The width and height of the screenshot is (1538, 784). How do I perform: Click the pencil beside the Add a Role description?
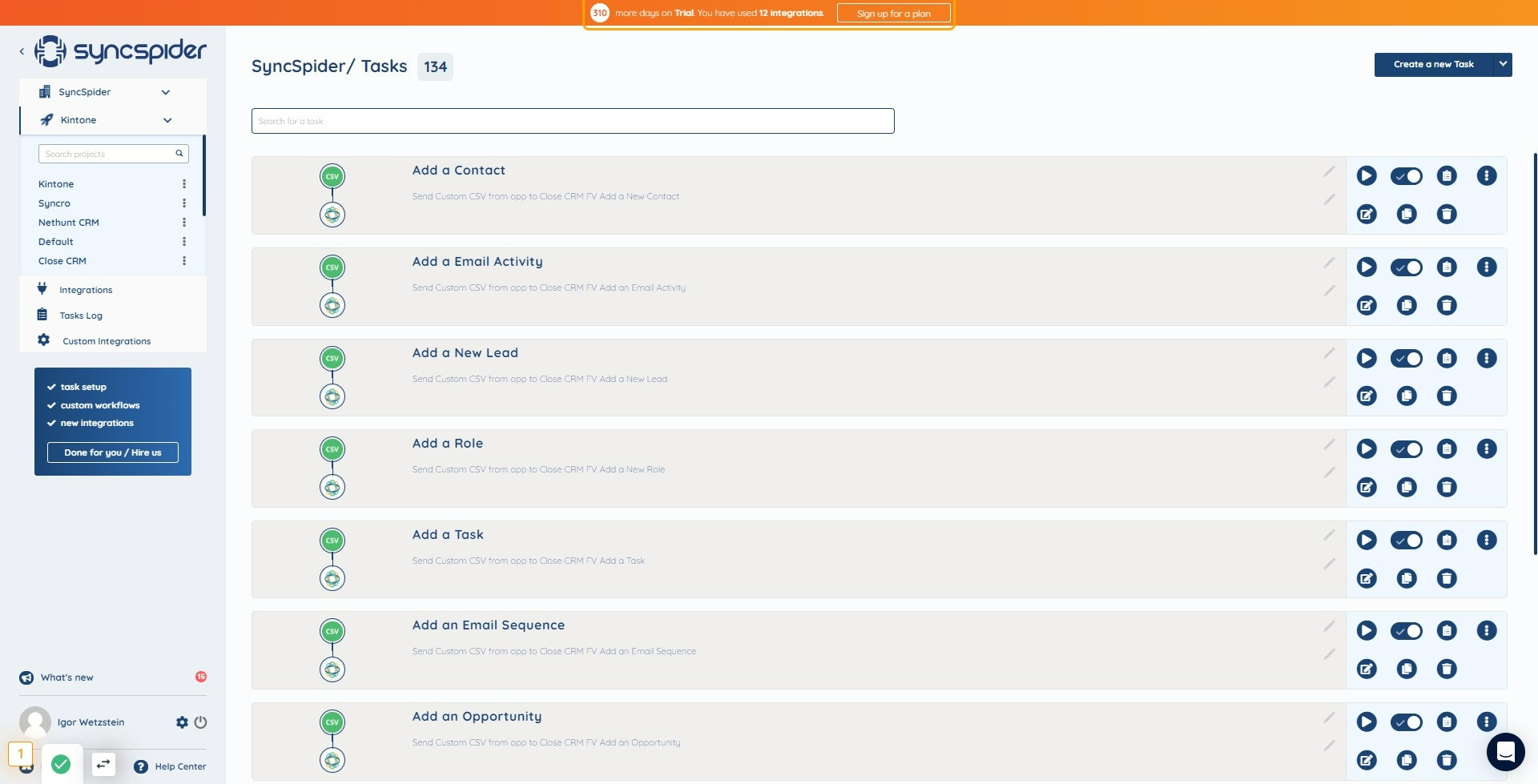(x=1329, y=472)
